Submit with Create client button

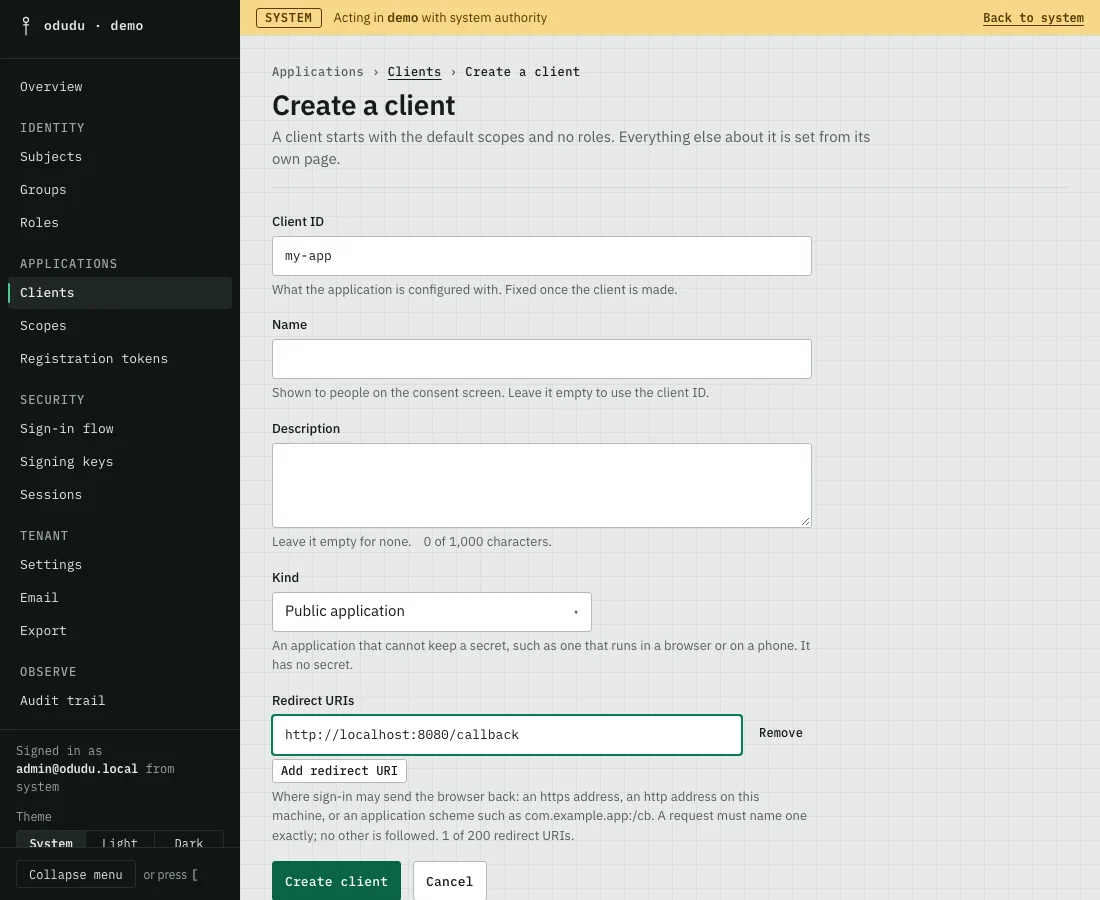[336, 881]
